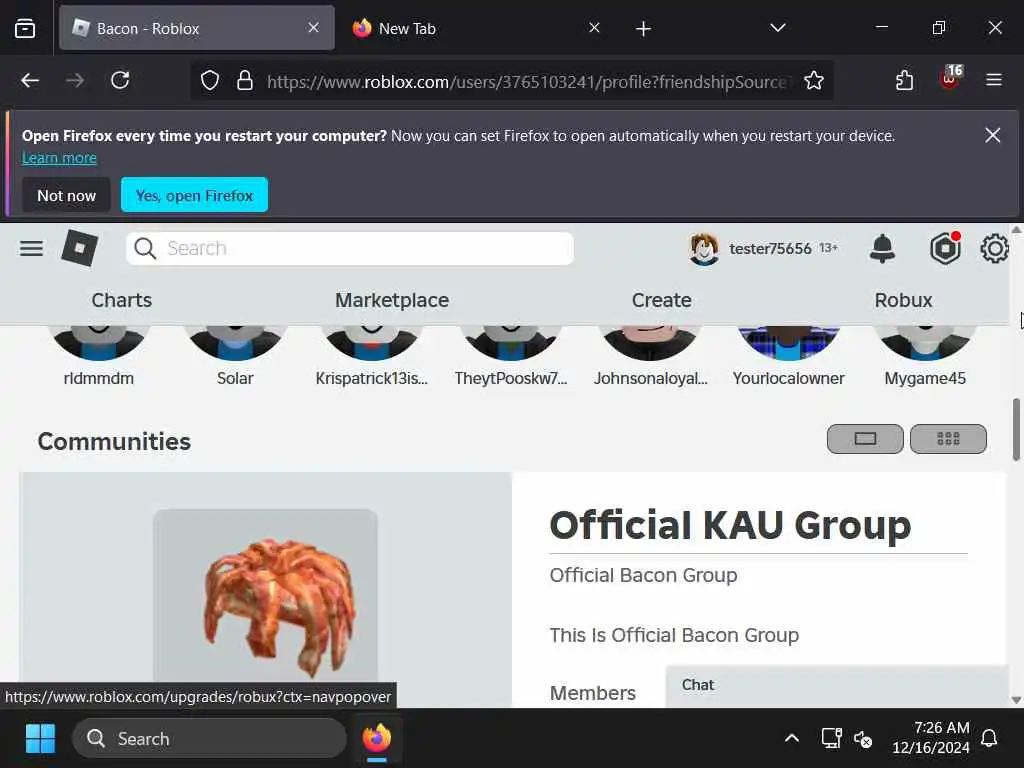Click the magnifier icon in Roblox search
Image resolution: width=1024 pixels, height=768 pixels.
[x=144, y=248]
